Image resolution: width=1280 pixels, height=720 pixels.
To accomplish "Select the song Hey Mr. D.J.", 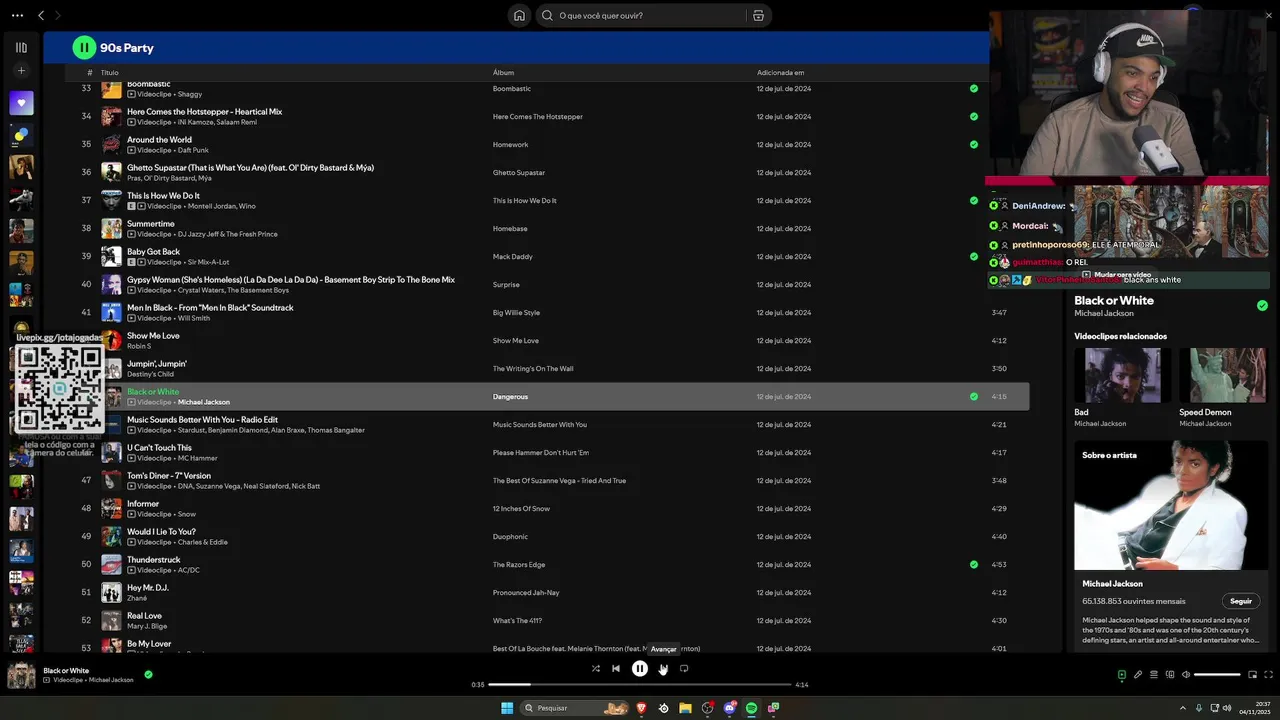I will (x=149, y=587).
